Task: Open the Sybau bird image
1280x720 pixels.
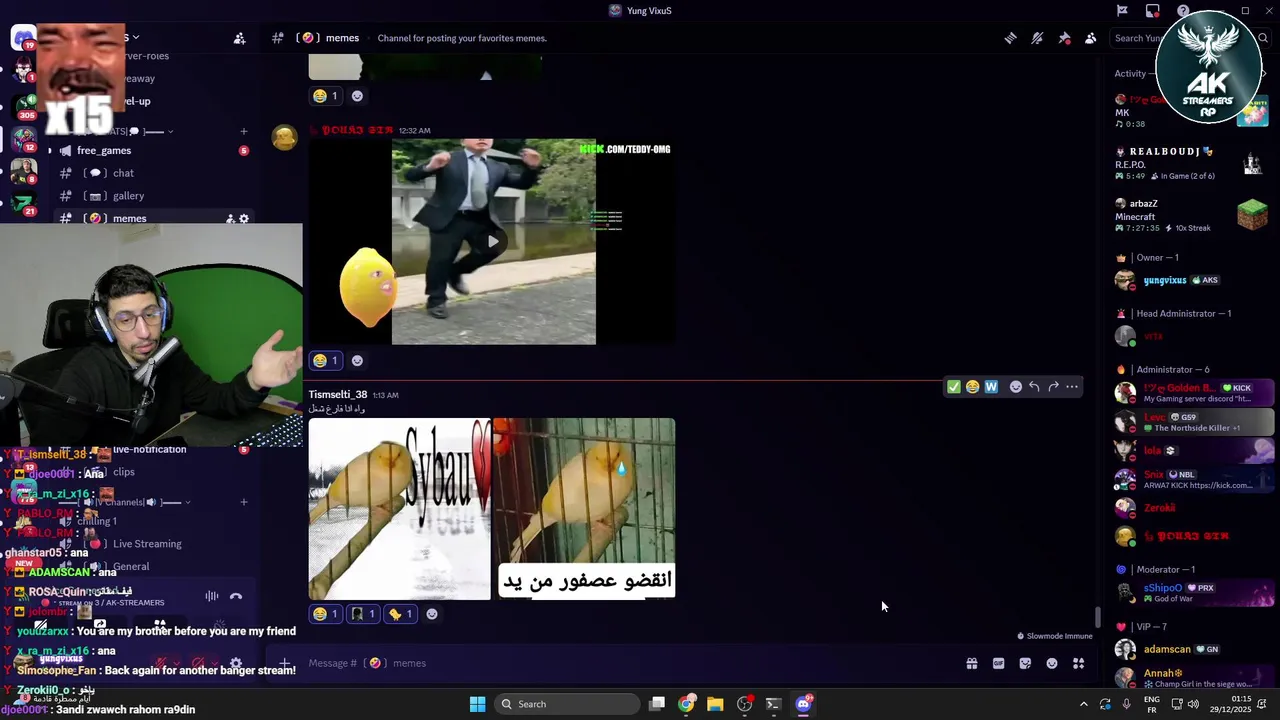Action: (399, 509)
